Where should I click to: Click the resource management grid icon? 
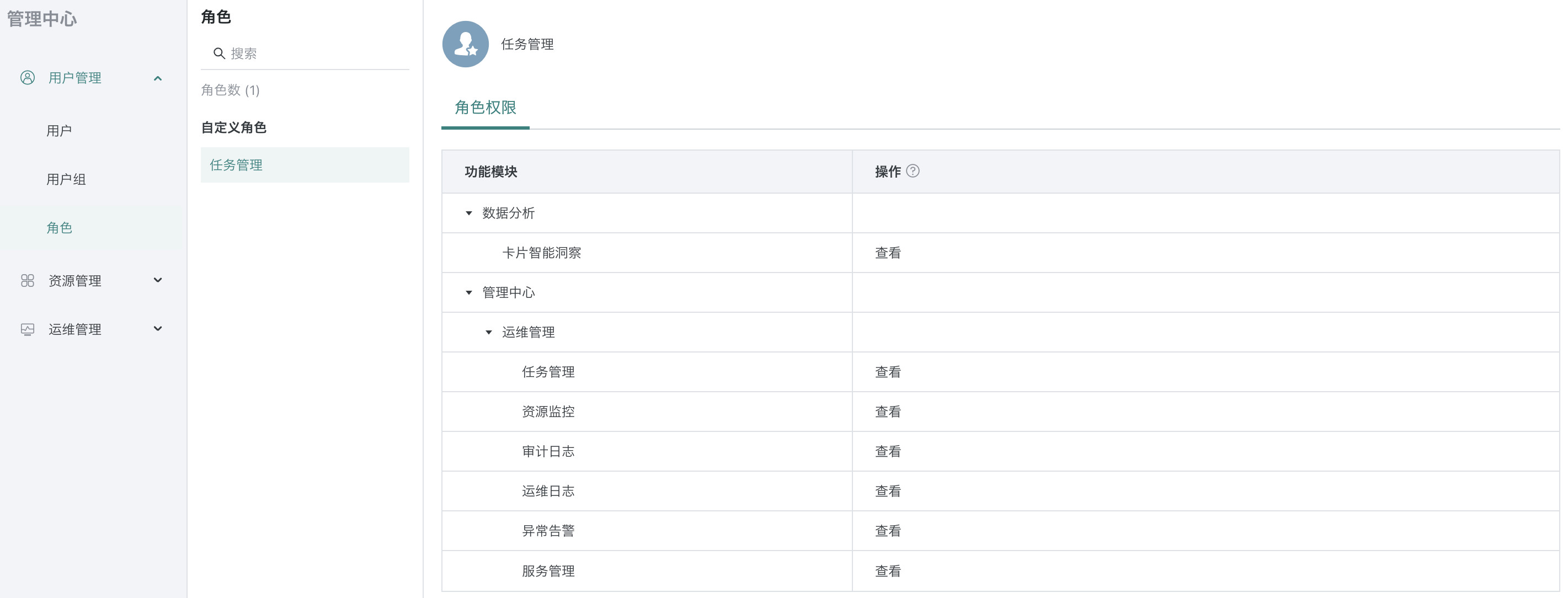28,280
